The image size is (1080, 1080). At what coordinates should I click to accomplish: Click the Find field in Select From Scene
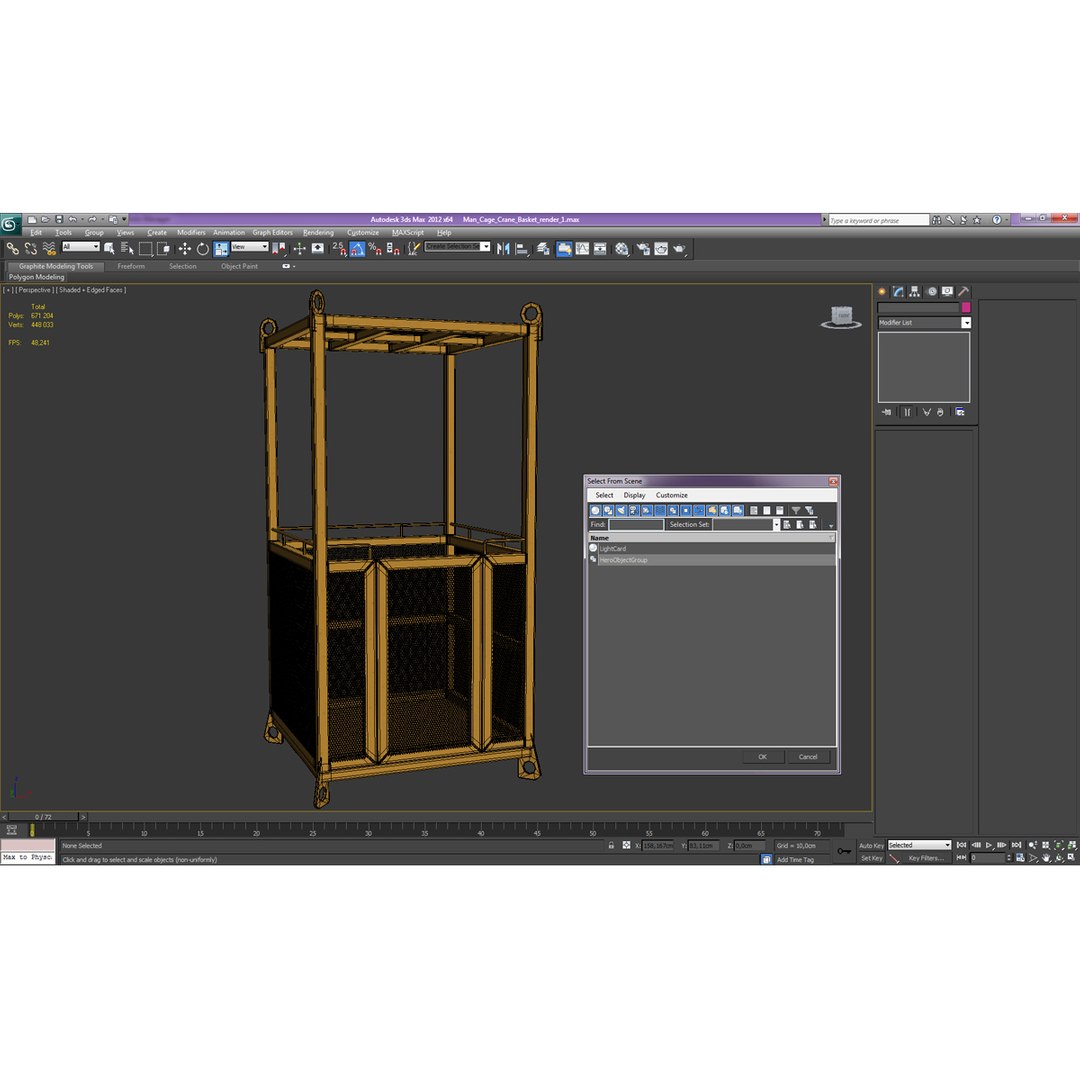pyautogui.click(x=636, y=525)
